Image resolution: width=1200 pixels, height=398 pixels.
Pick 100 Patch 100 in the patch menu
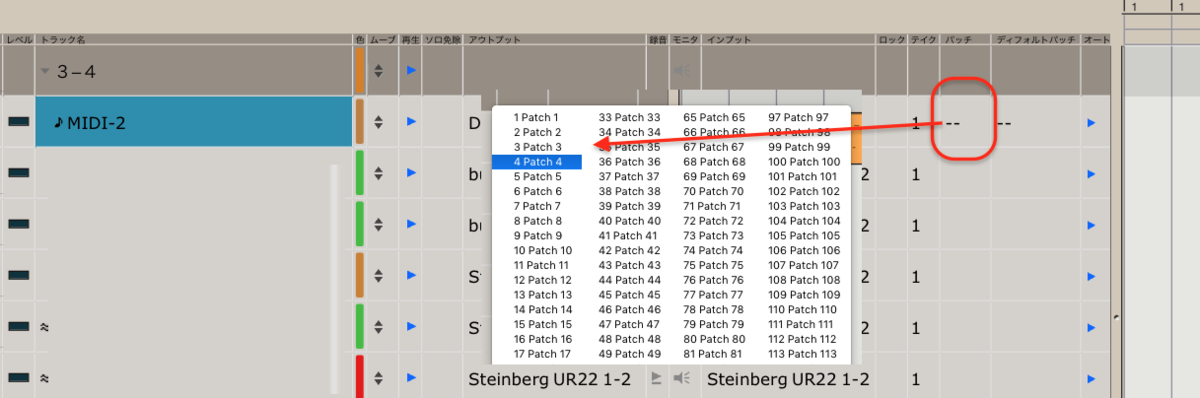(x=803, y=162)
